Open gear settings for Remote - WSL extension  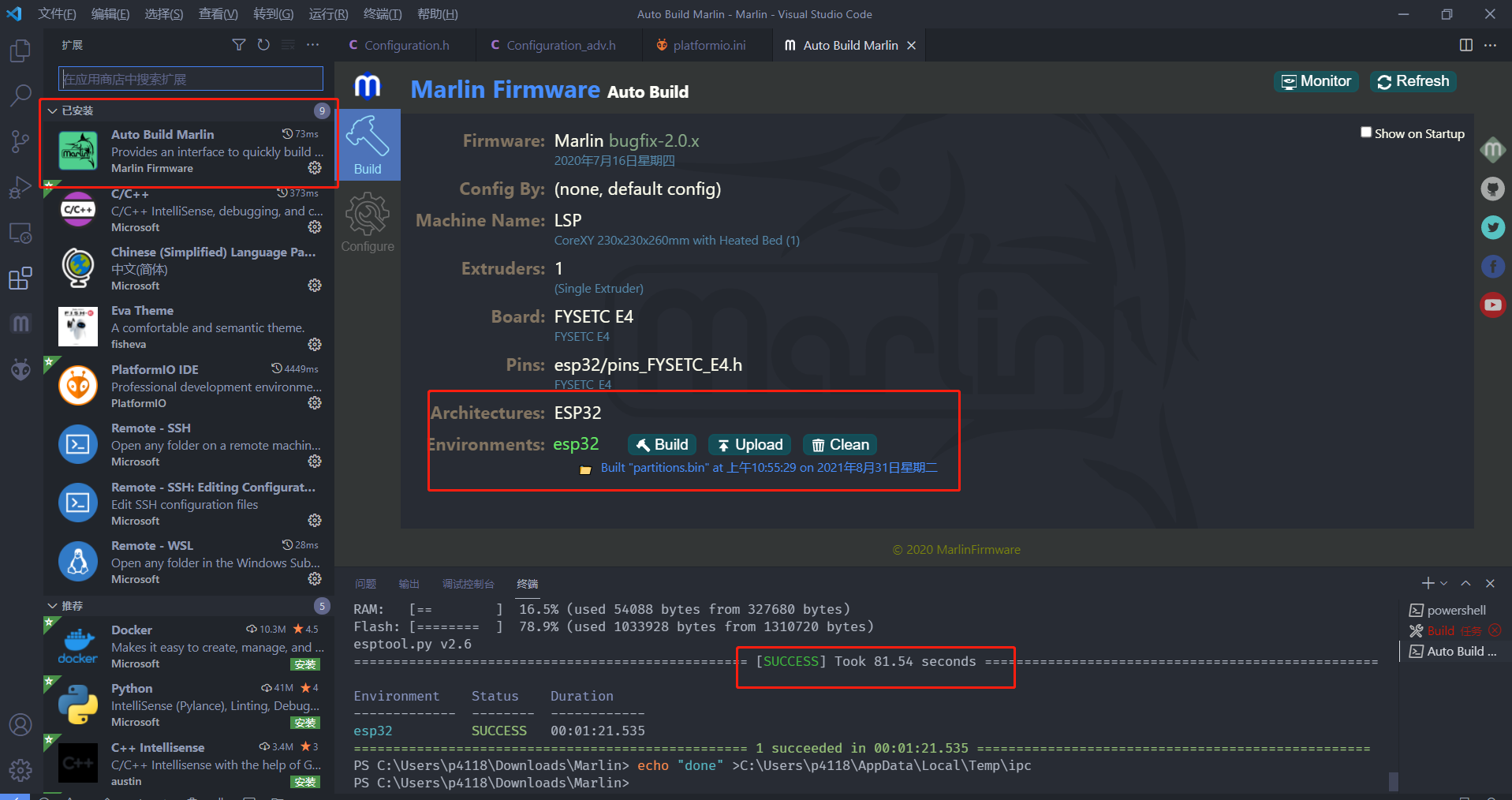click(315, 578)
